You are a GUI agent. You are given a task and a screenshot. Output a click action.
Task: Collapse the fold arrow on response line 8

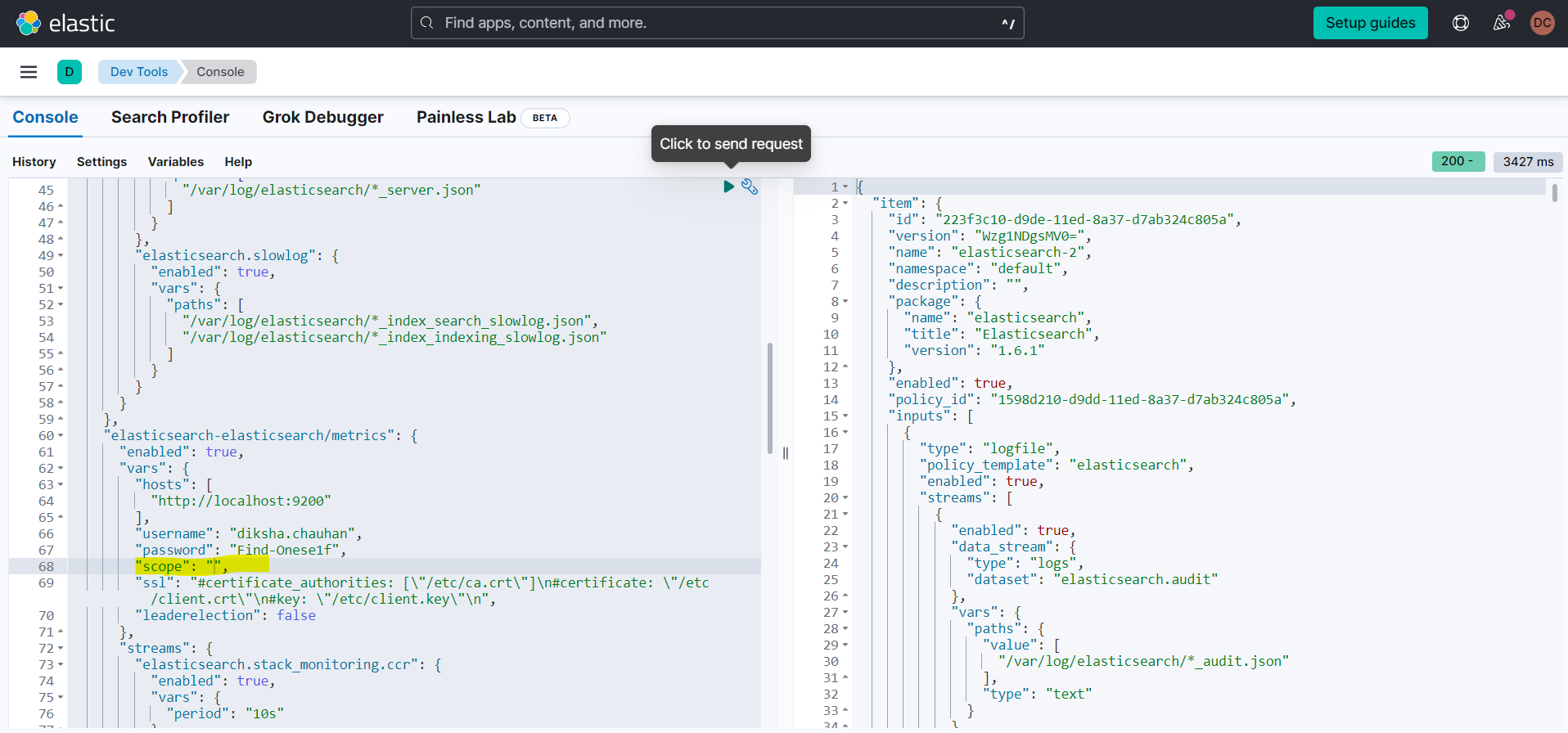click(845, 301)
